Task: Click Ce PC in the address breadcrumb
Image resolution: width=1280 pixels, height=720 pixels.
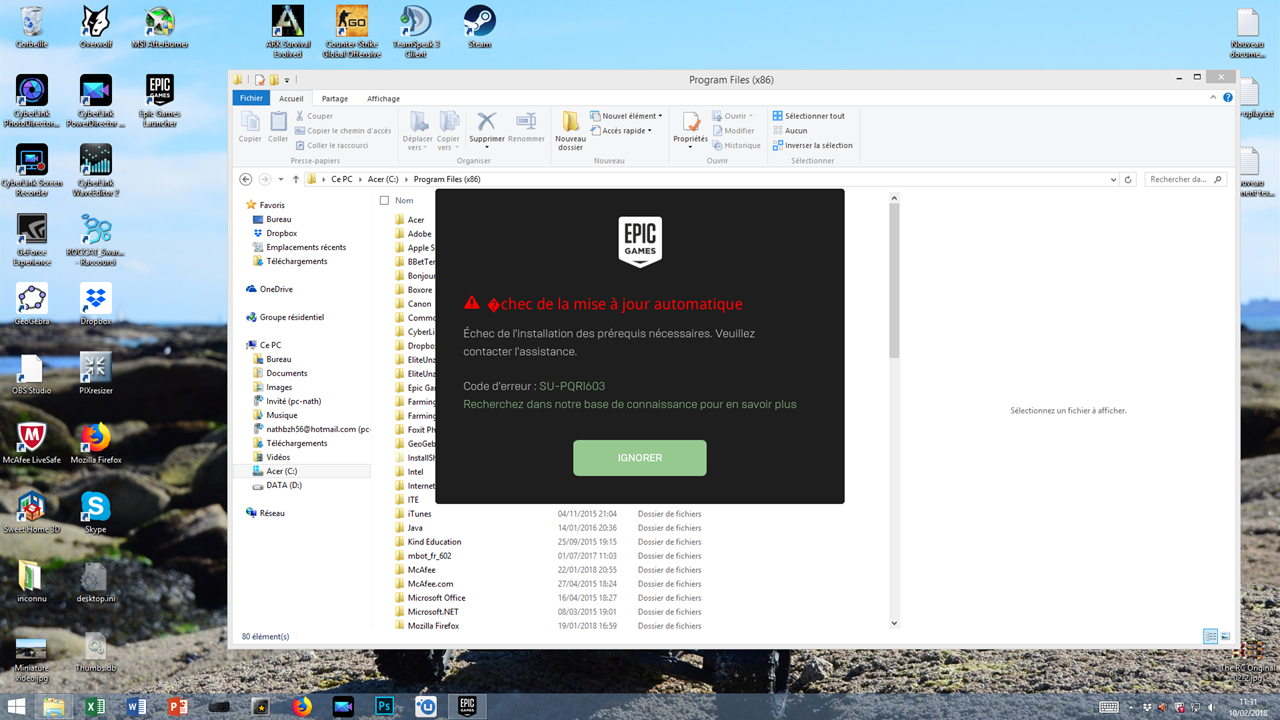Action: pyautogui.click(x=342, y=180)
